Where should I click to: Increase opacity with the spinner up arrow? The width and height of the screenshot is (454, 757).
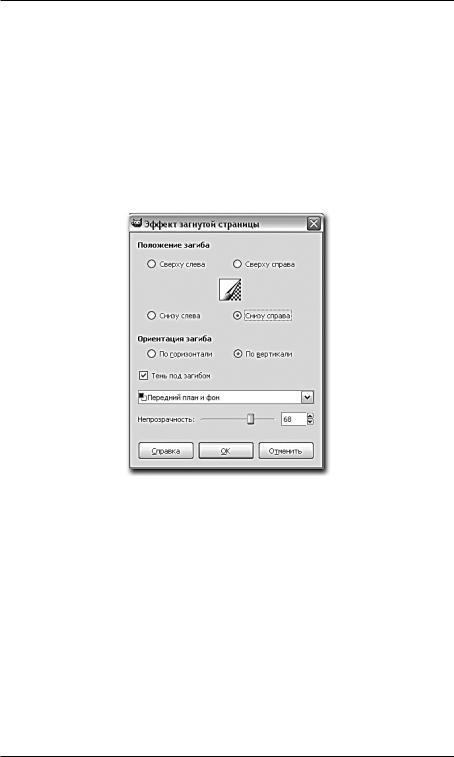coord(310,416)
